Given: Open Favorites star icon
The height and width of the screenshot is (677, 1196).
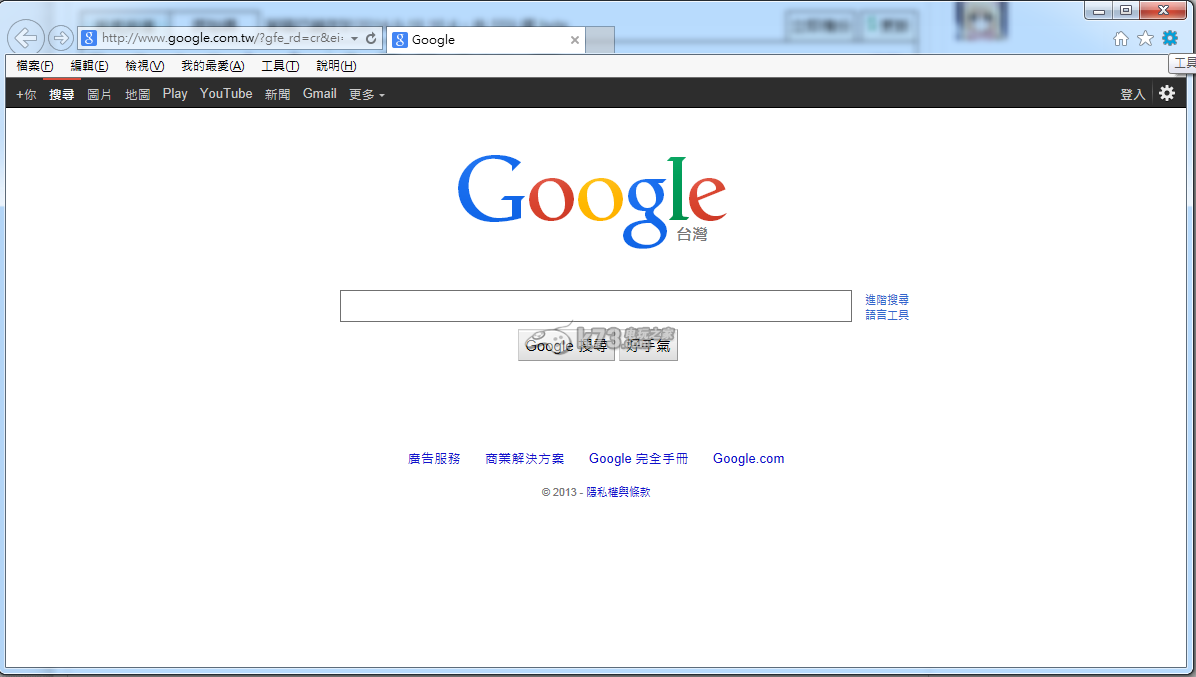Looking at the screenshot, I should [x=1145, y=38].
